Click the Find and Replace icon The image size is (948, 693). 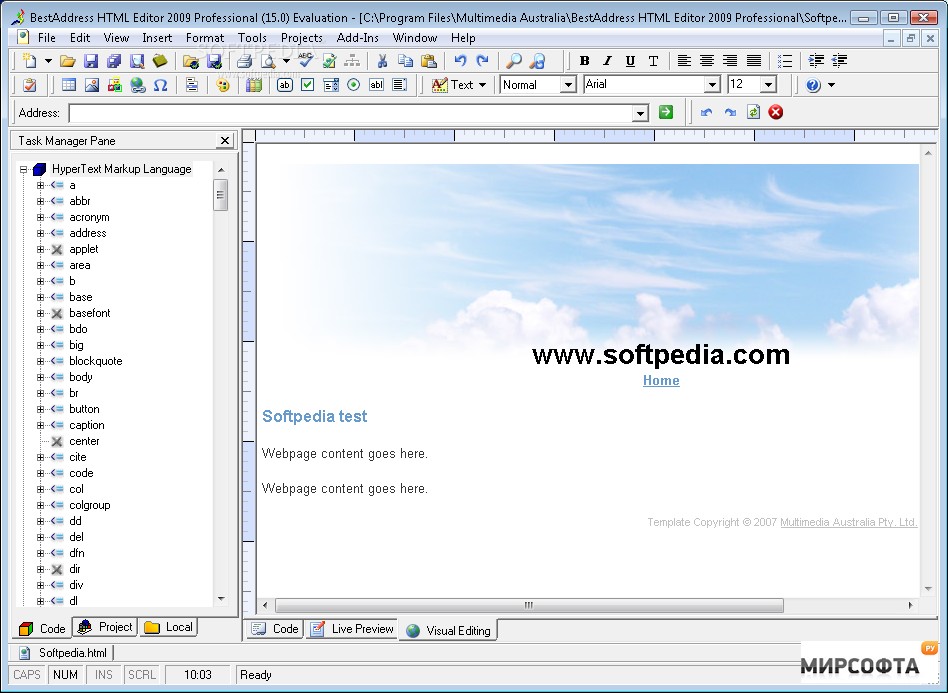click(537, 61)
